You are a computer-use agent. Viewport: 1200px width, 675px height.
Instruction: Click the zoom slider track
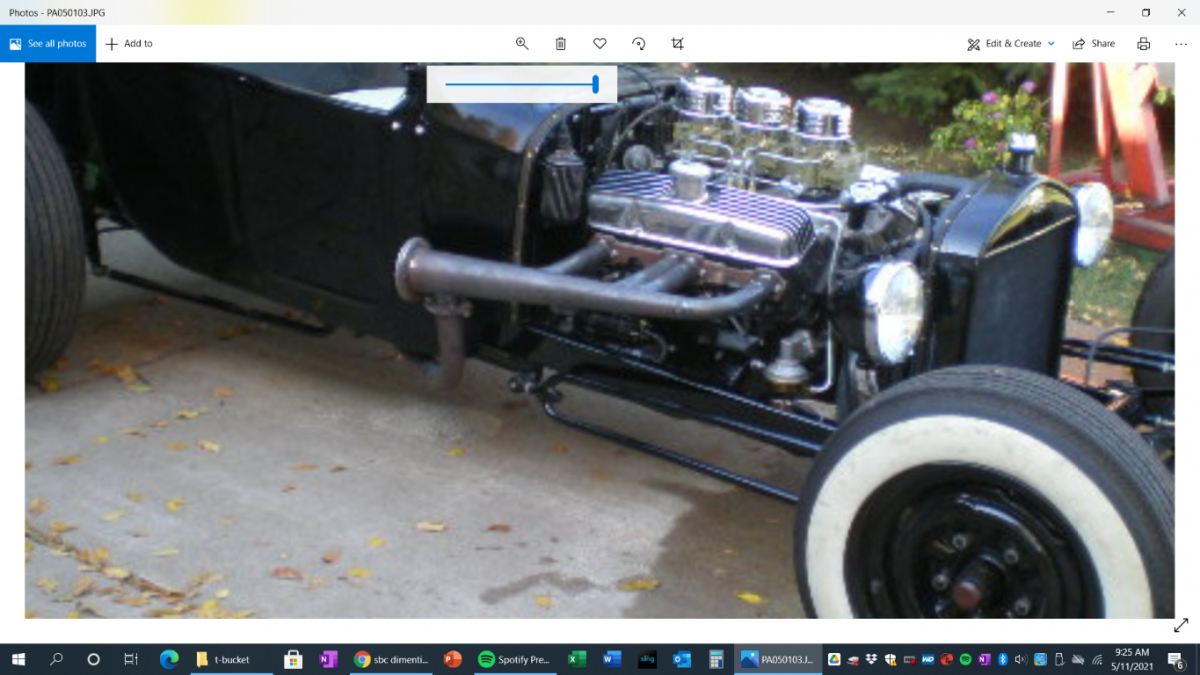(520, 84)
